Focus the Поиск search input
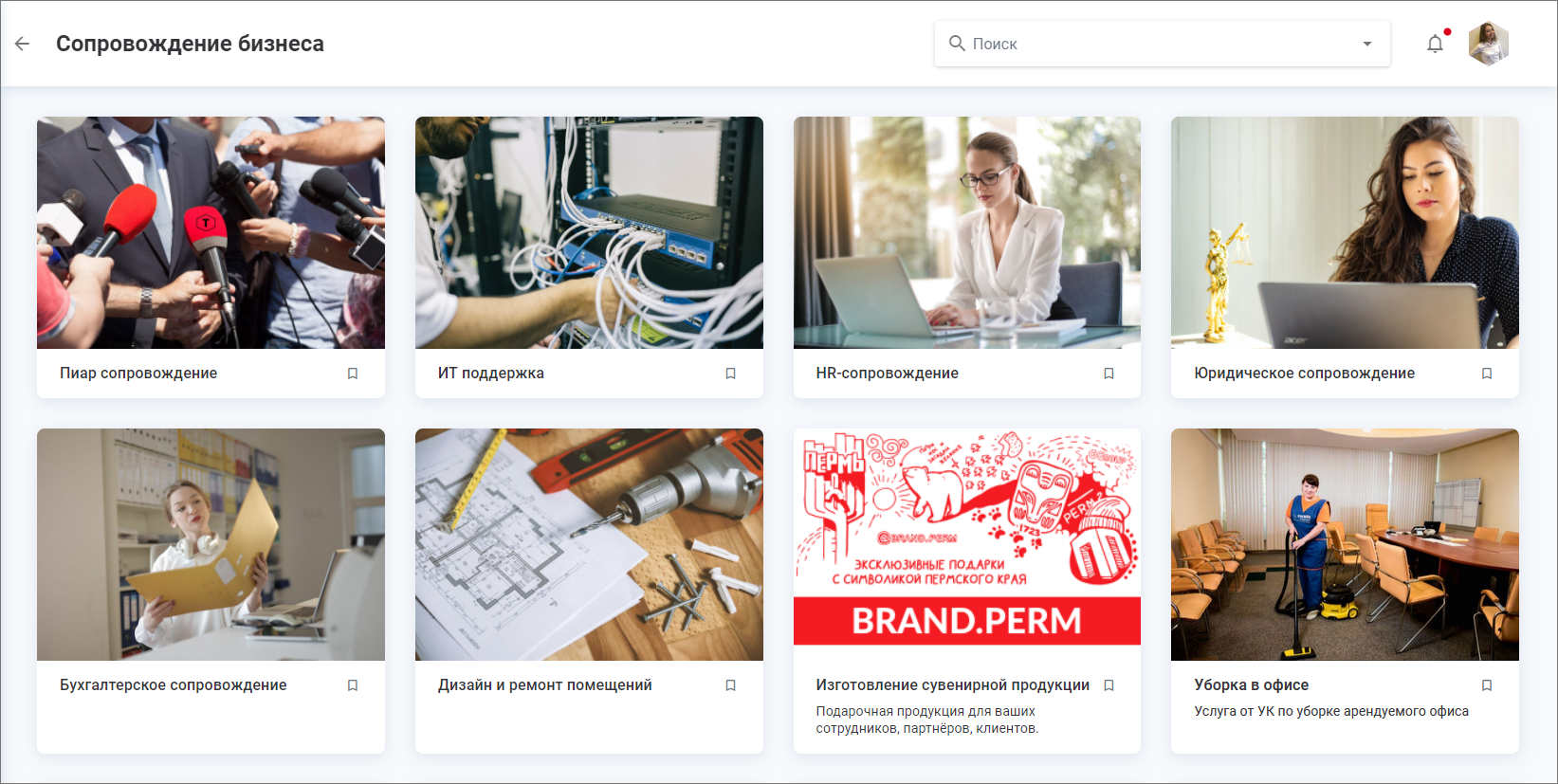 point(1162,44)
